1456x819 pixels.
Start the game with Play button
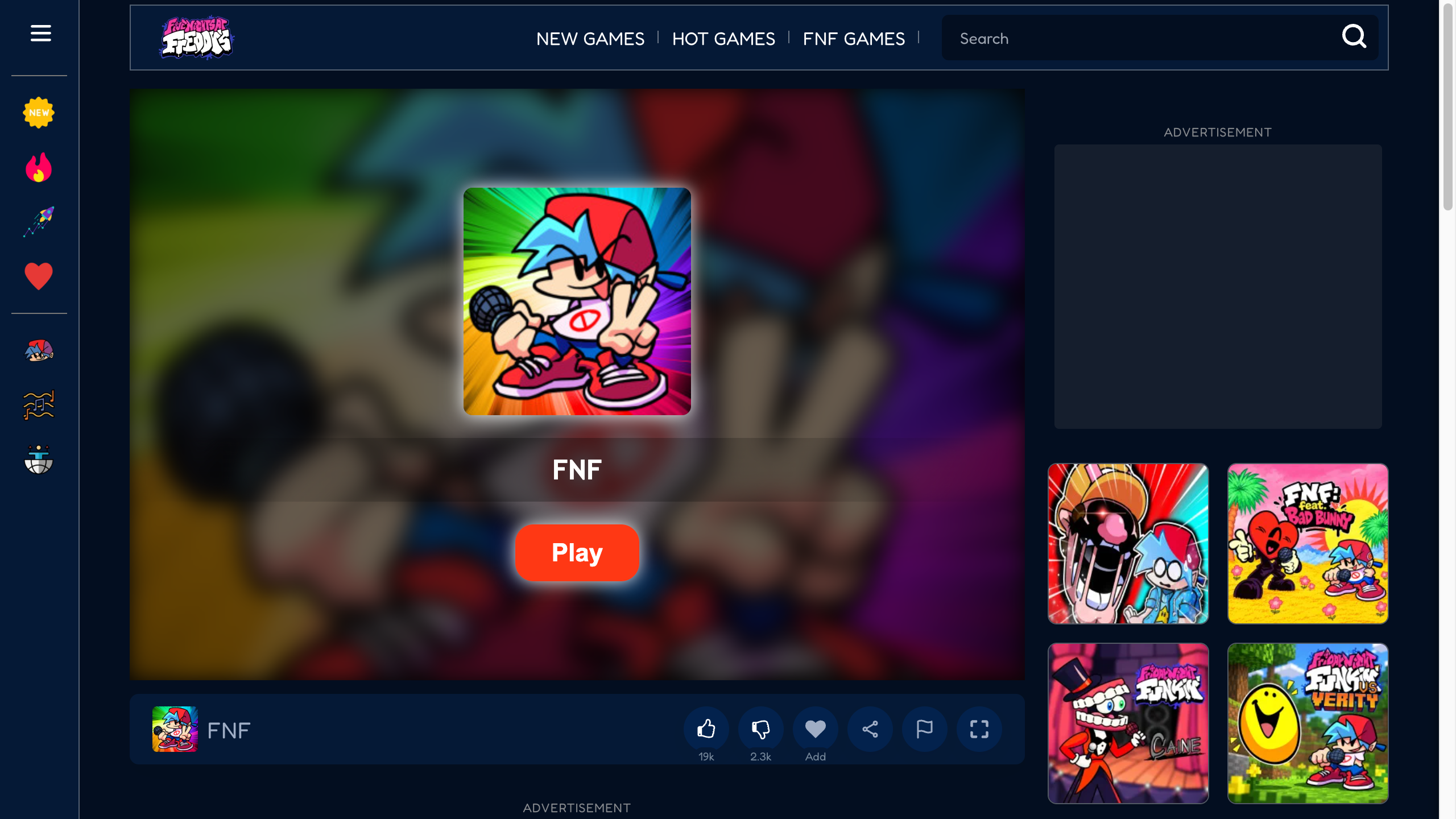click(x=577, y=553)
